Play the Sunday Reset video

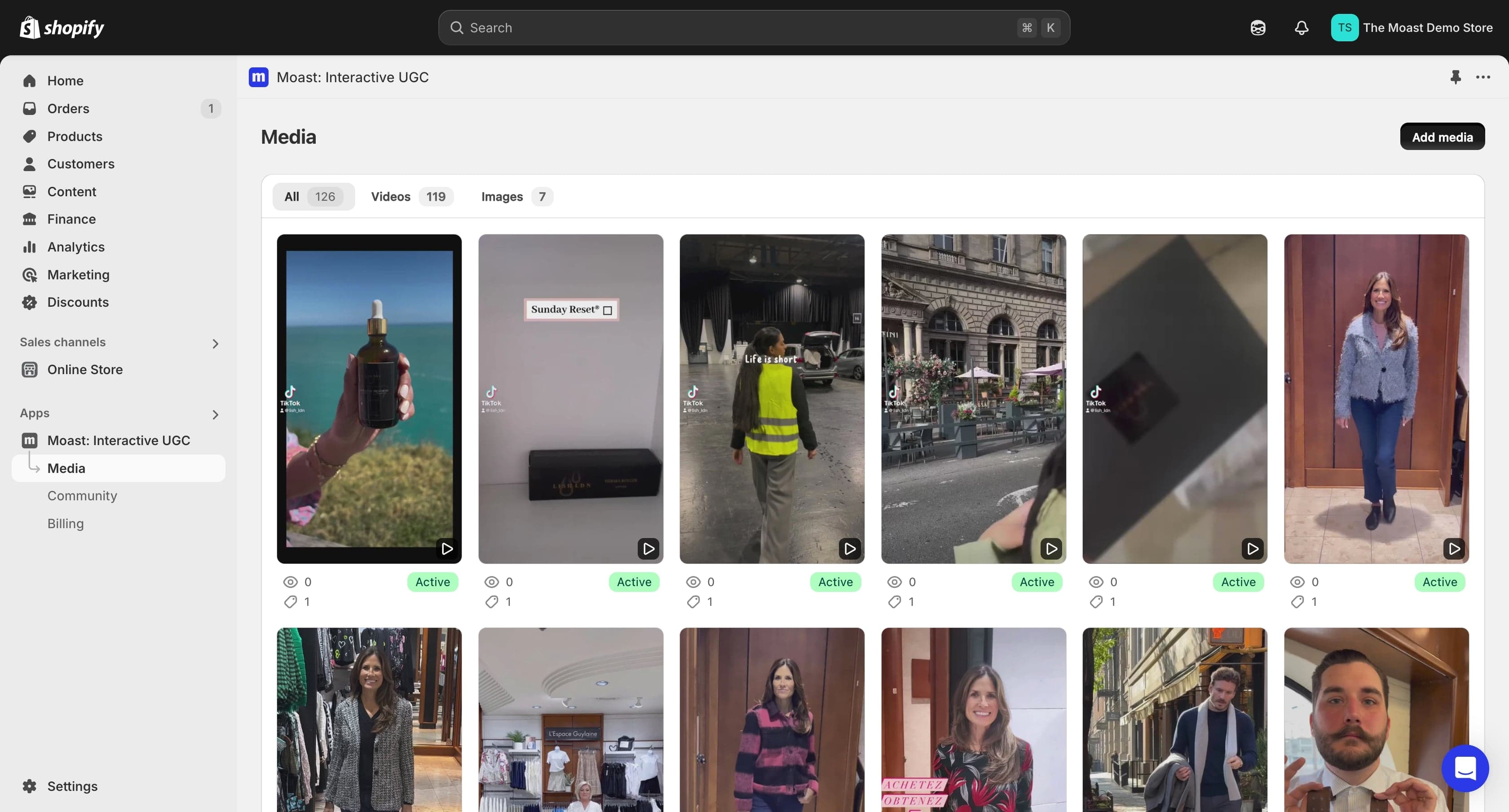pos(649,549)
